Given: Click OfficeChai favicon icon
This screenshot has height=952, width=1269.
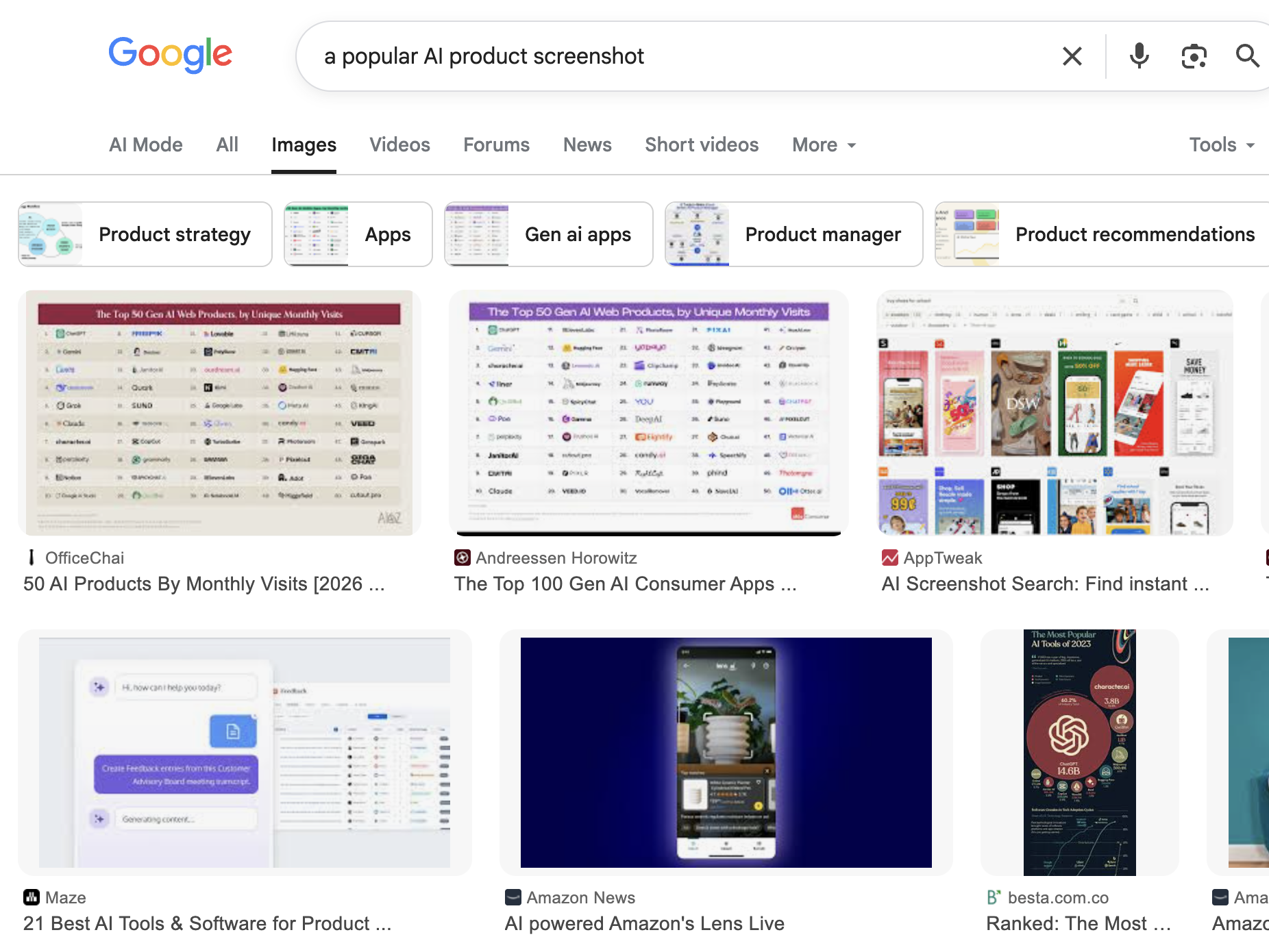Looking at the screenshot, I should [x=32, y=558].
